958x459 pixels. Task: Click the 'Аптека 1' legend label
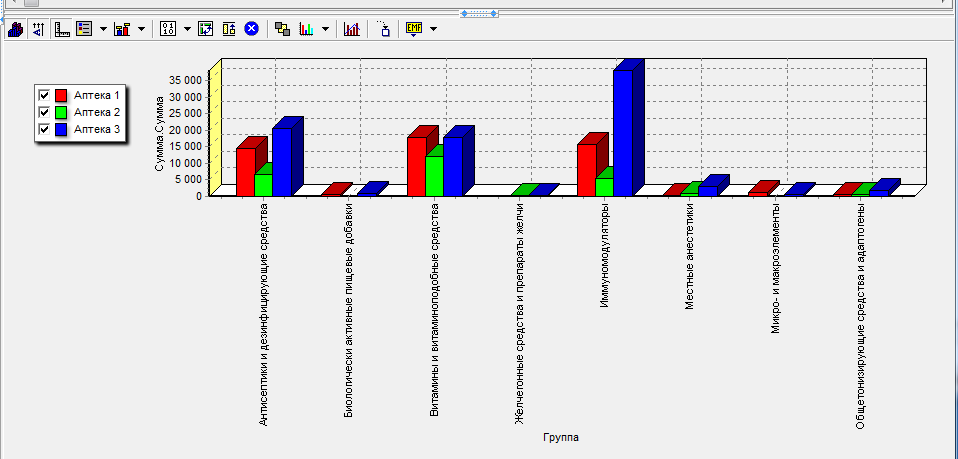(97, 95)
